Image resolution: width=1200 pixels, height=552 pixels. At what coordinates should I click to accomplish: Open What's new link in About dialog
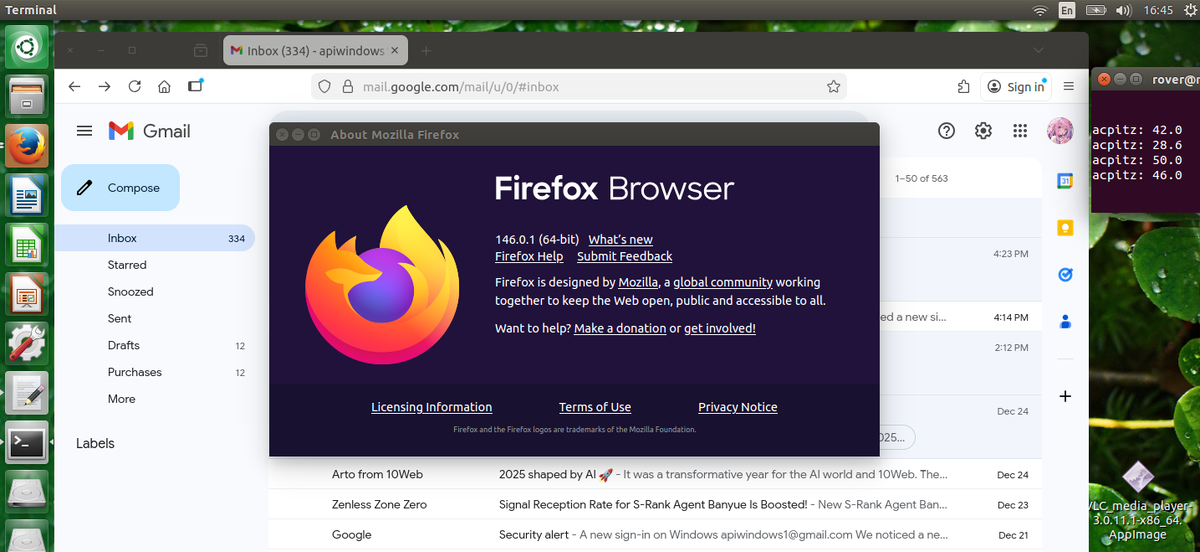click(x=620, y=240)
